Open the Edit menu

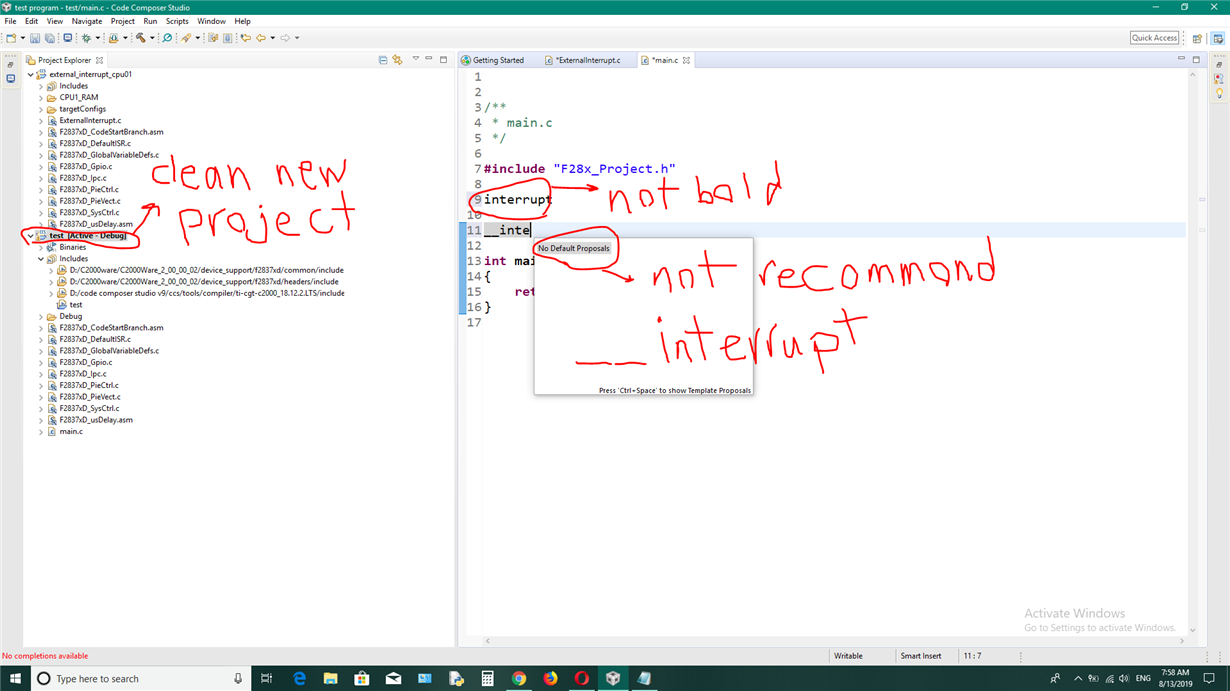click(x=32, y=21)
